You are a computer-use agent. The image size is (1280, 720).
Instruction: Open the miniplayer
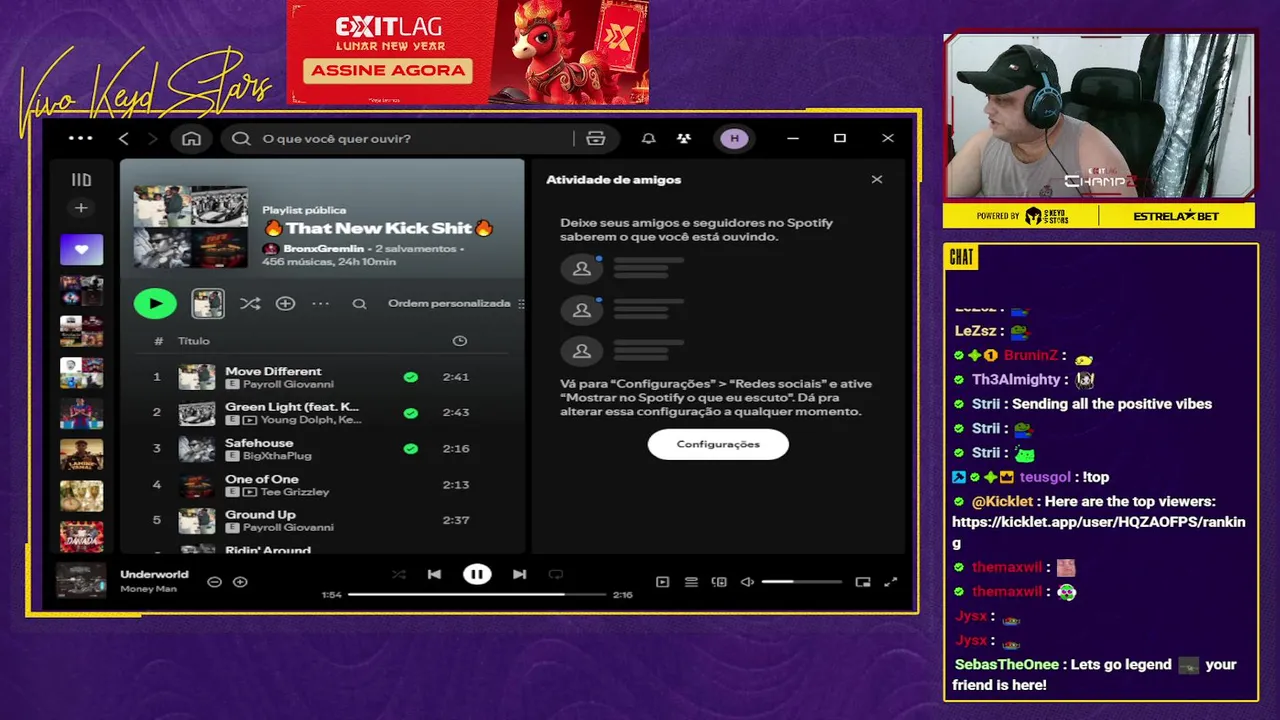[863, 581]
